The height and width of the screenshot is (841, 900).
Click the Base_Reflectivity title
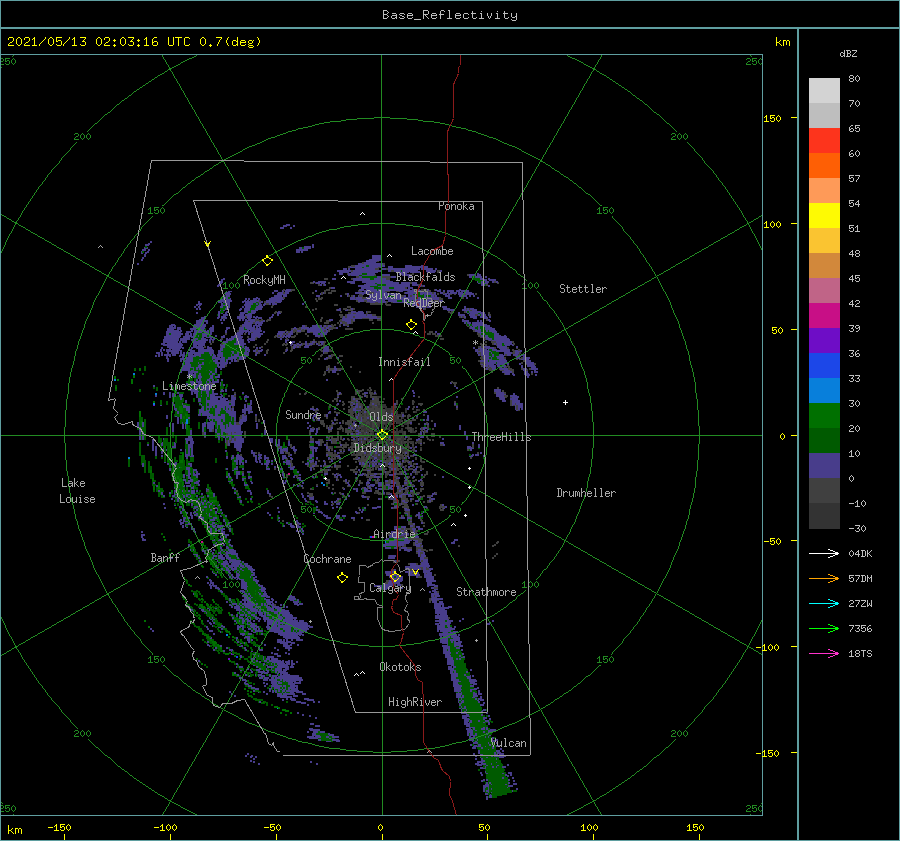point(450,15)
